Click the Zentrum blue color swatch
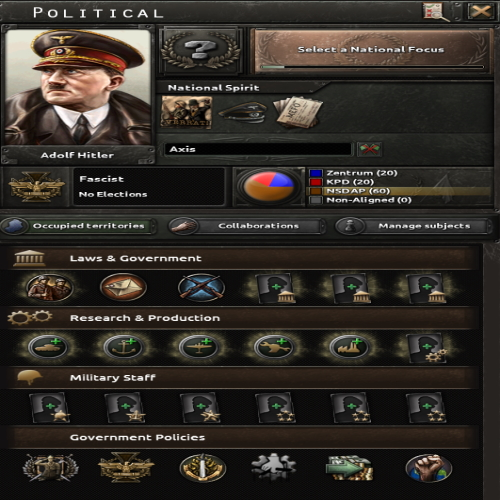Image resolution: width=500 pixels, height=500 pixels. (x=316, y=173)
